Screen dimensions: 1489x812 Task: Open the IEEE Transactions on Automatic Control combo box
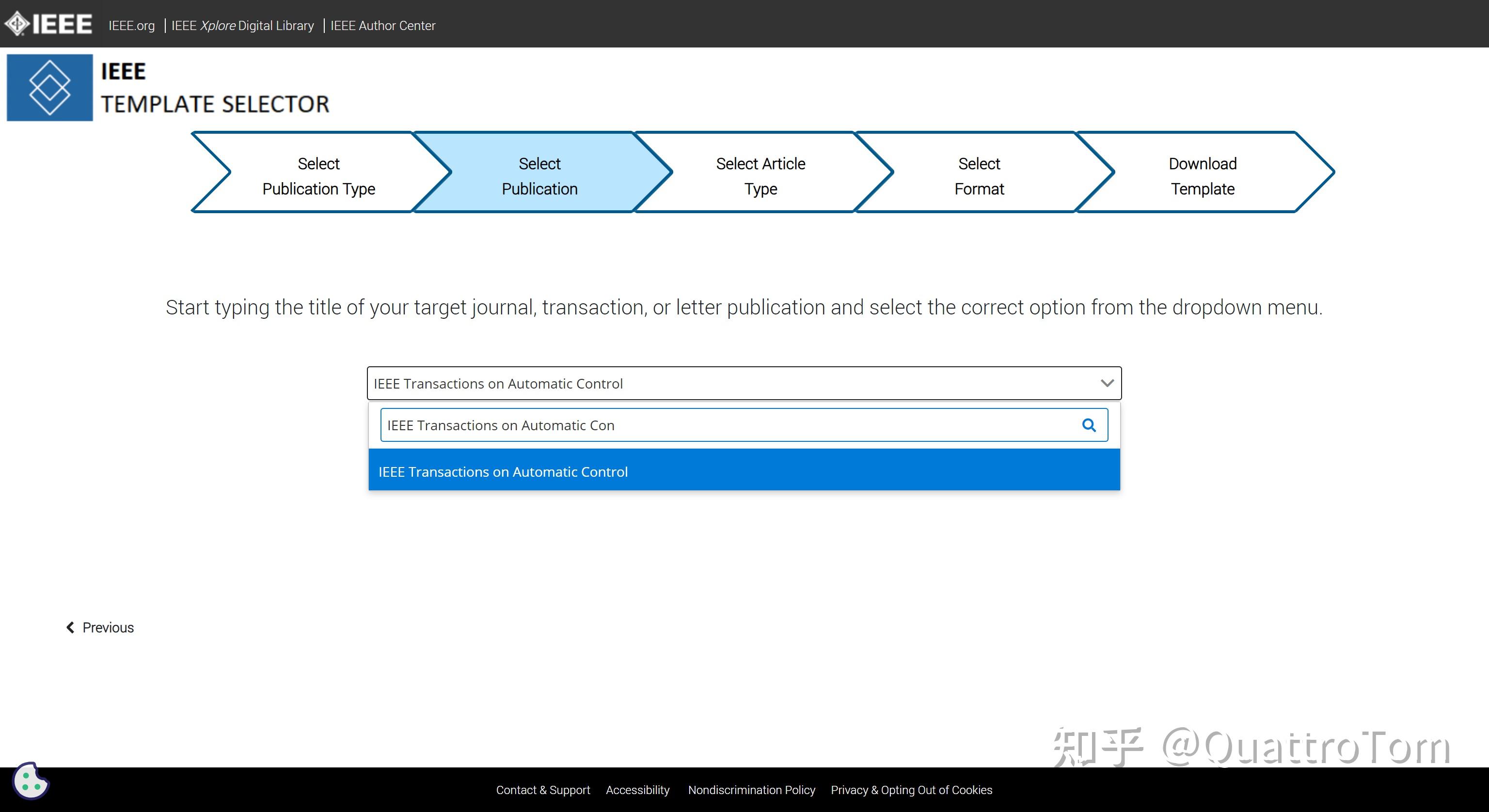[x=744, y=383]
